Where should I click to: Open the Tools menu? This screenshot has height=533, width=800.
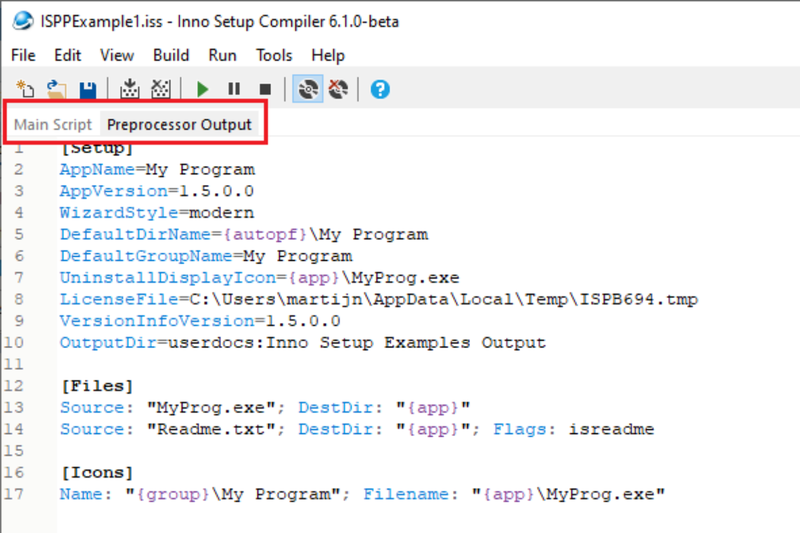click(274, 55)
